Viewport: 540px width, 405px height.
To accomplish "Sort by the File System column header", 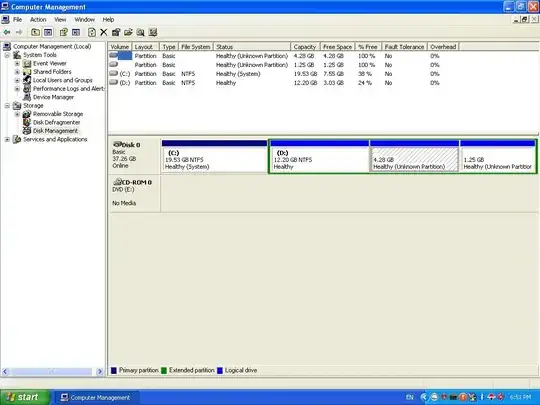I will click(x=196, y=47).
